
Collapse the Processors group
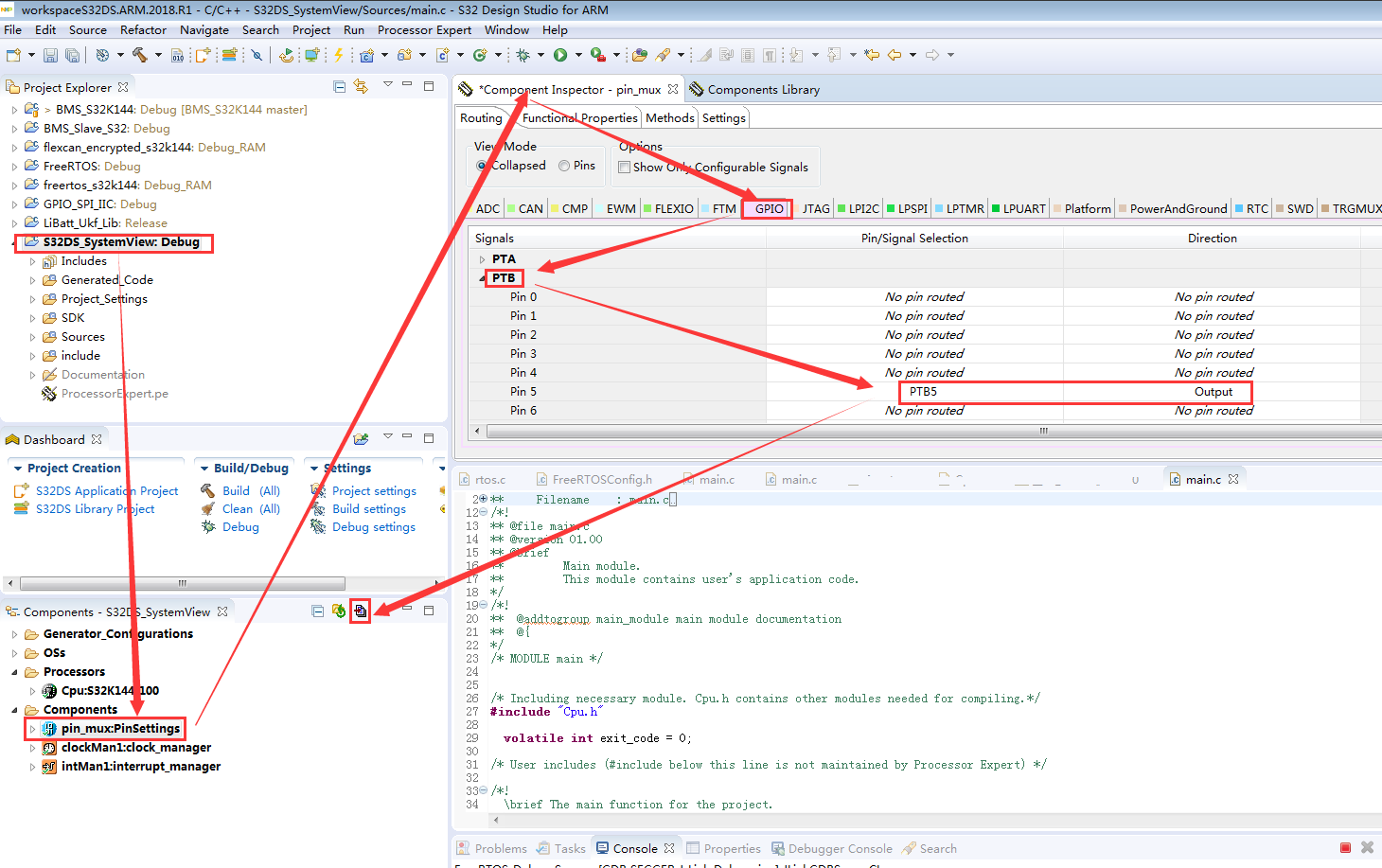[x=14, y=672]
